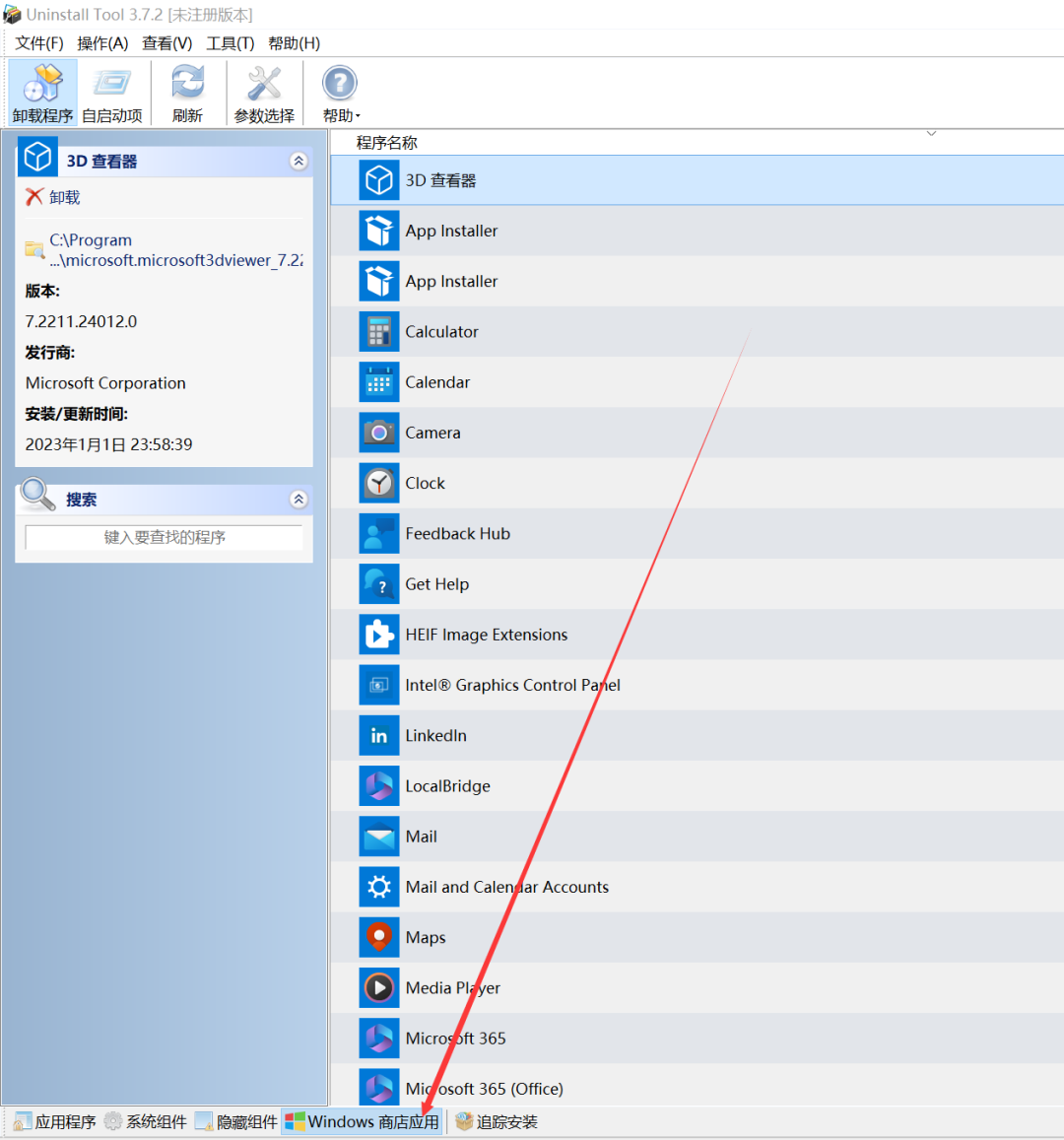This screenshot has height=1140, width=1064.
Task: Collapse the 搜索 panel
Action: click(x=298, y=500)
